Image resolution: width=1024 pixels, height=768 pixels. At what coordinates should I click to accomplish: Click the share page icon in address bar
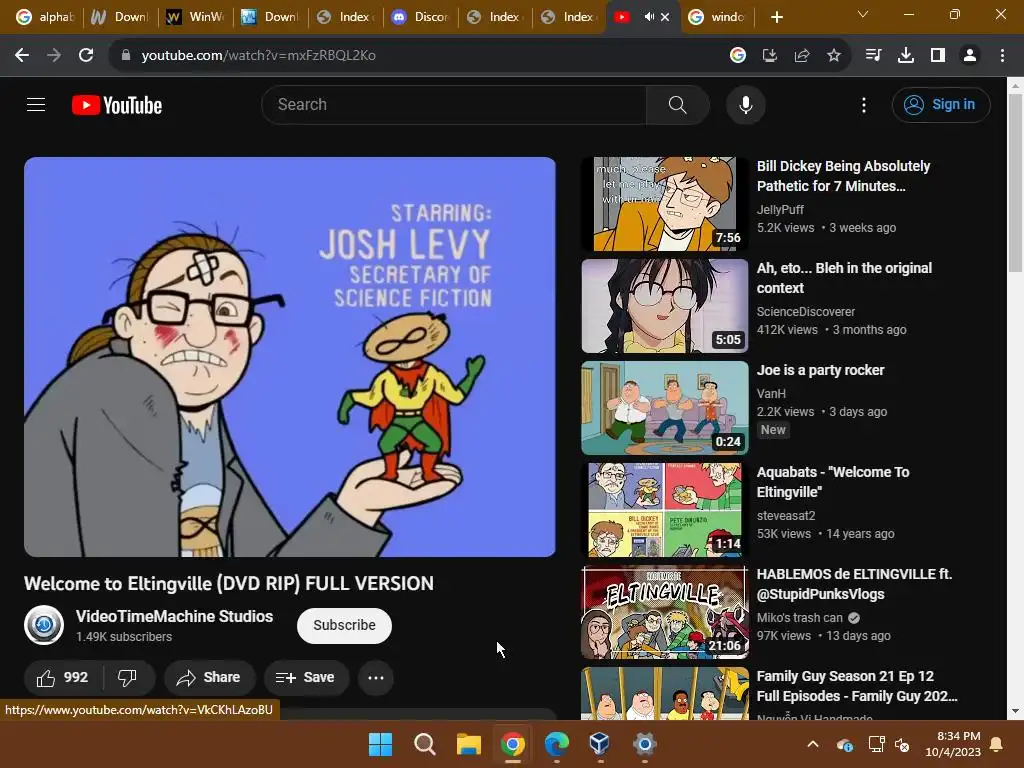[802, 56]
